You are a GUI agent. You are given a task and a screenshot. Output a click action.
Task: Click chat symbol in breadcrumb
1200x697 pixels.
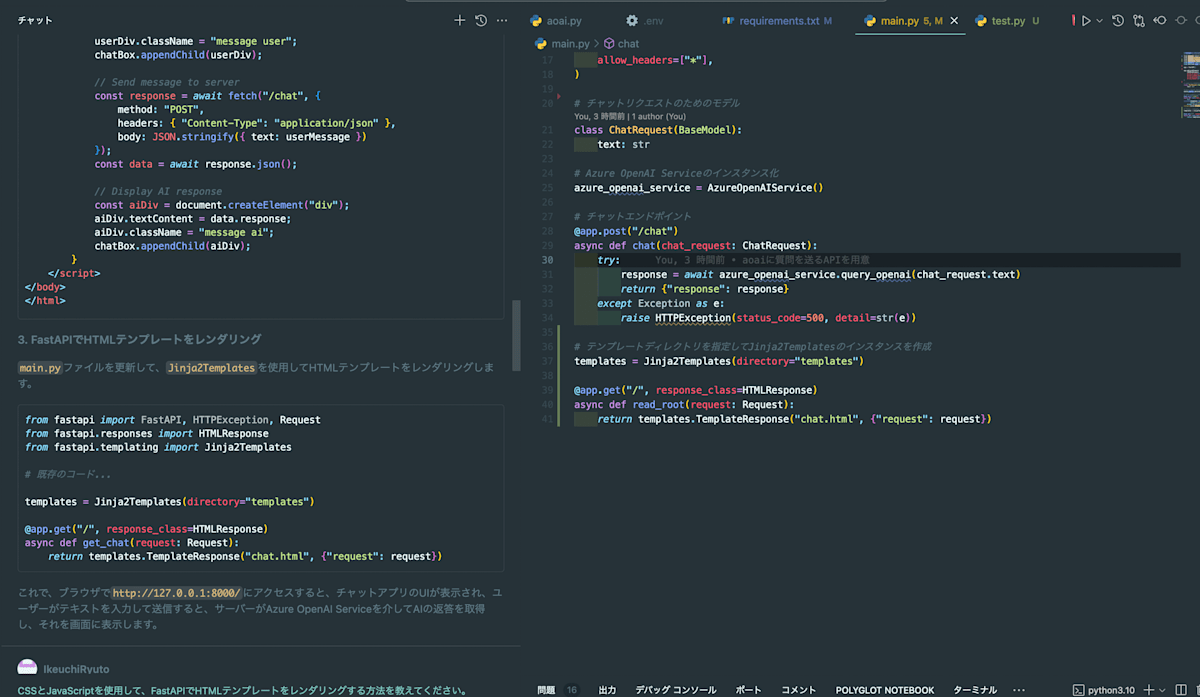click(x=621, y=44)
